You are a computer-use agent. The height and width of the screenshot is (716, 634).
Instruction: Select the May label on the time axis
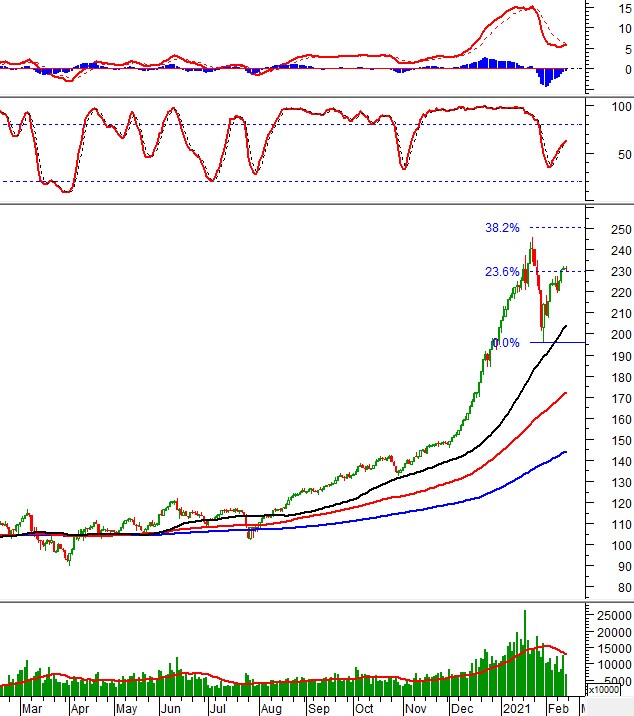(126, 709)
